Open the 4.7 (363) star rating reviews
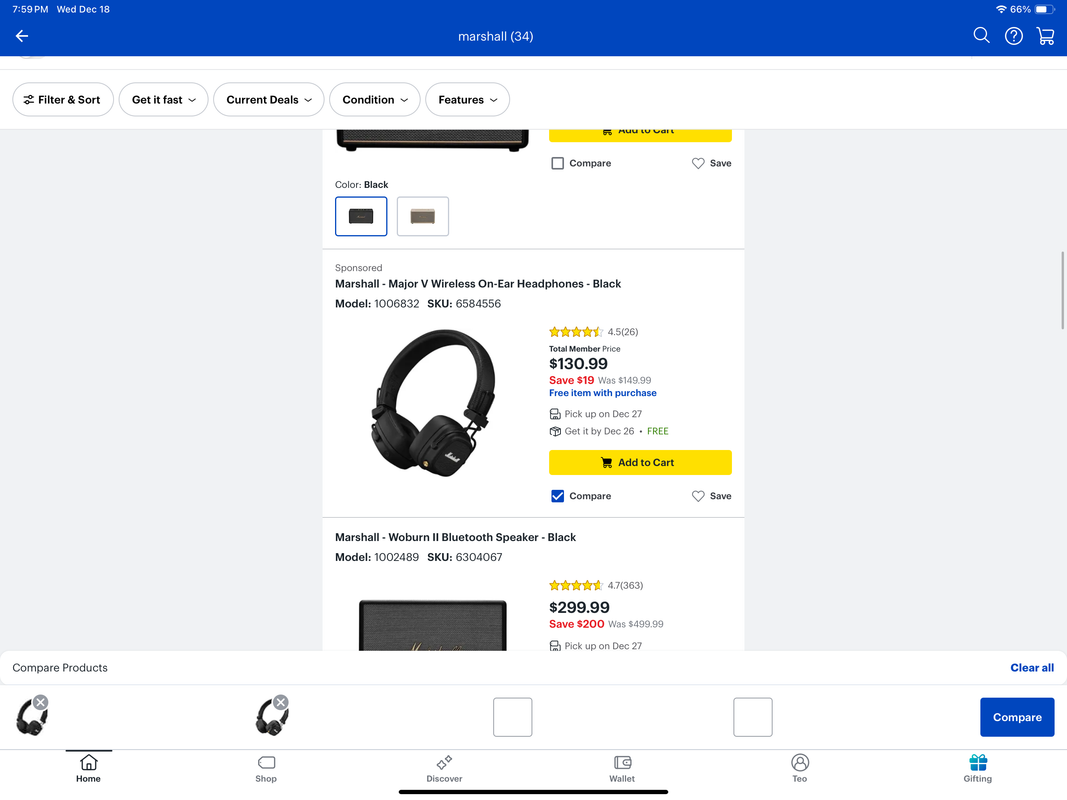The height and width of the screenshot is (800, 1067). point(596,585)
